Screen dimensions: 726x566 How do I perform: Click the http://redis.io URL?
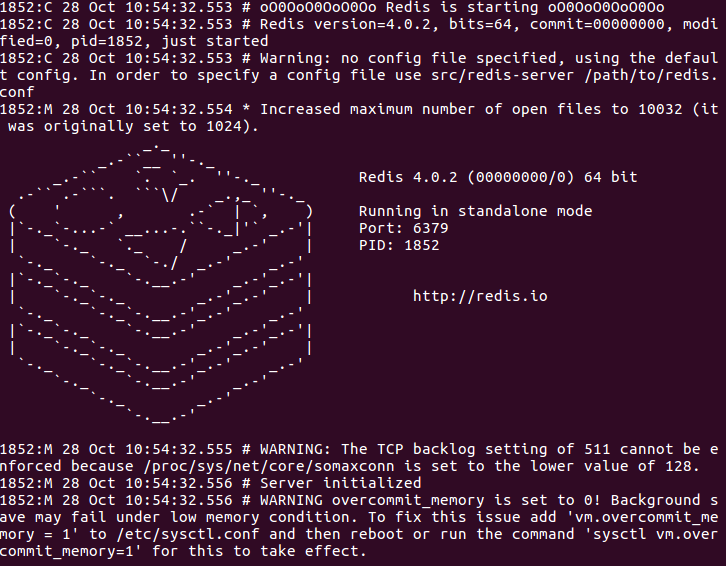point(480,296)
